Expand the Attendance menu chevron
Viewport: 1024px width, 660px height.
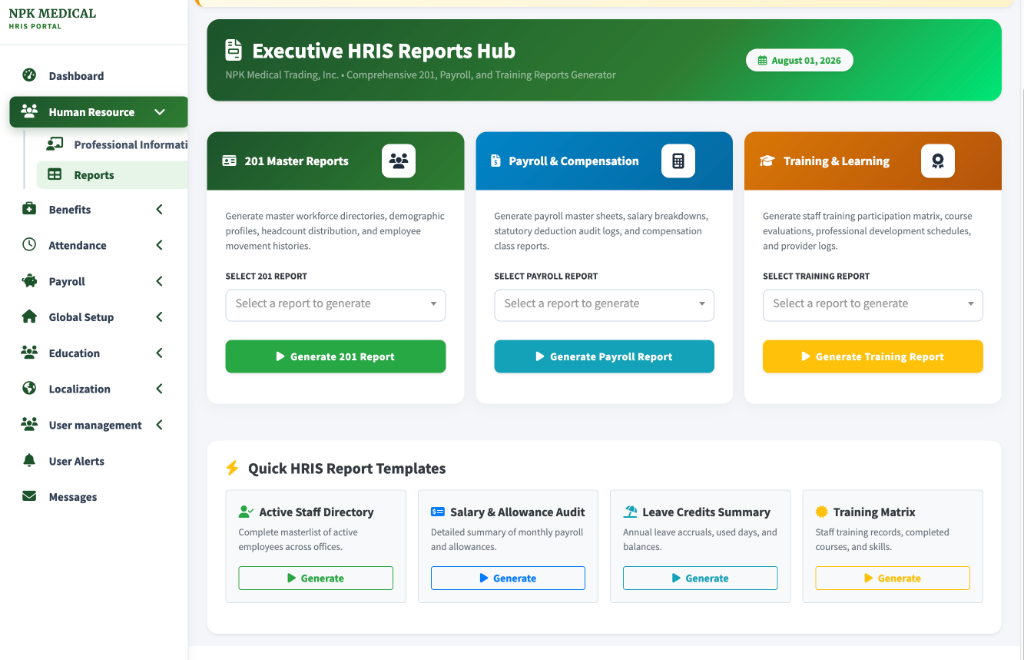159,245
